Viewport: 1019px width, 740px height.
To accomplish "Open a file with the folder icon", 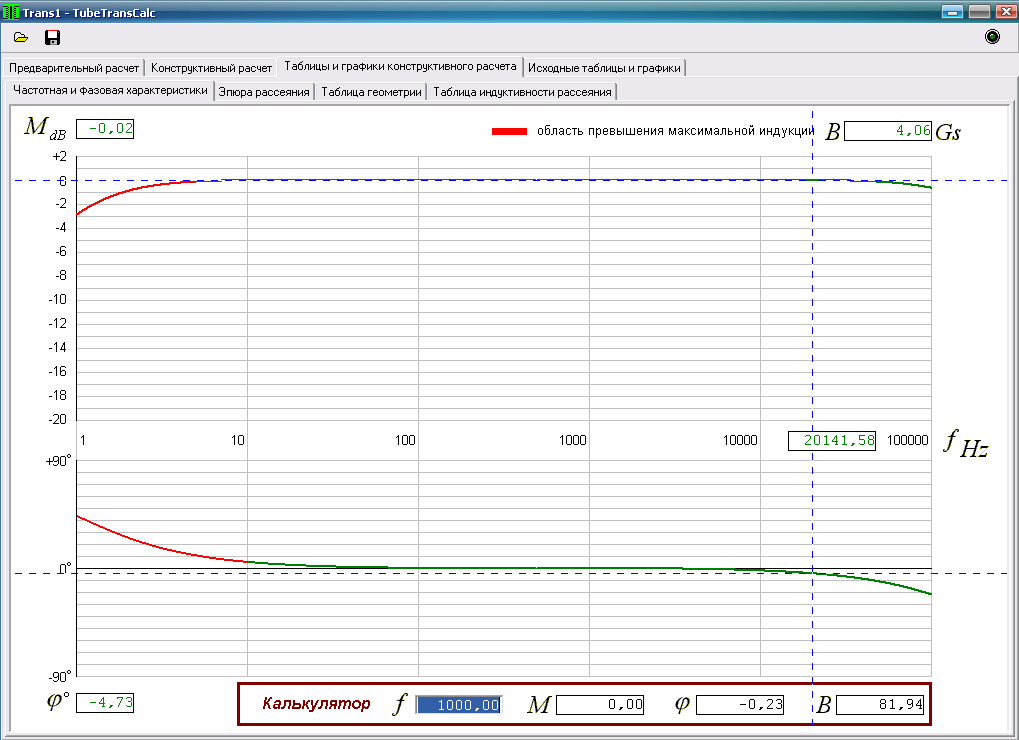I will click(21, 38).
